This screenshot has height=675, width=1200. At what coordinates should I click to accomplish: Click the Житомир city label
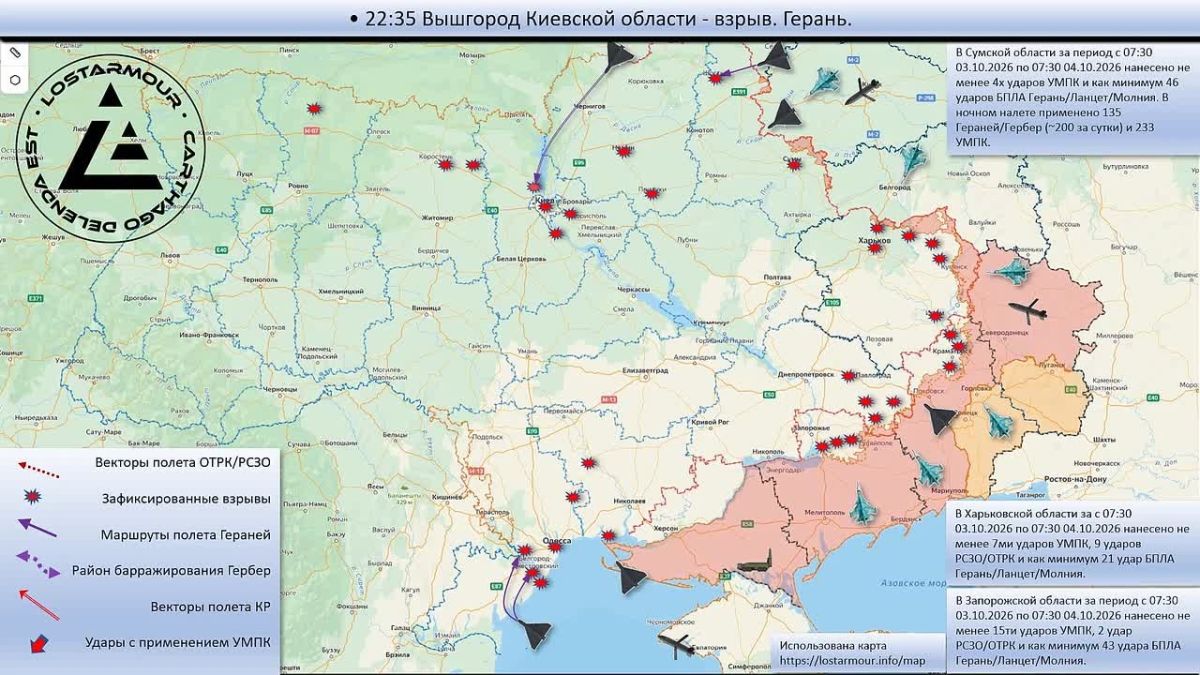pyautogui.click(x=438, y=216)
